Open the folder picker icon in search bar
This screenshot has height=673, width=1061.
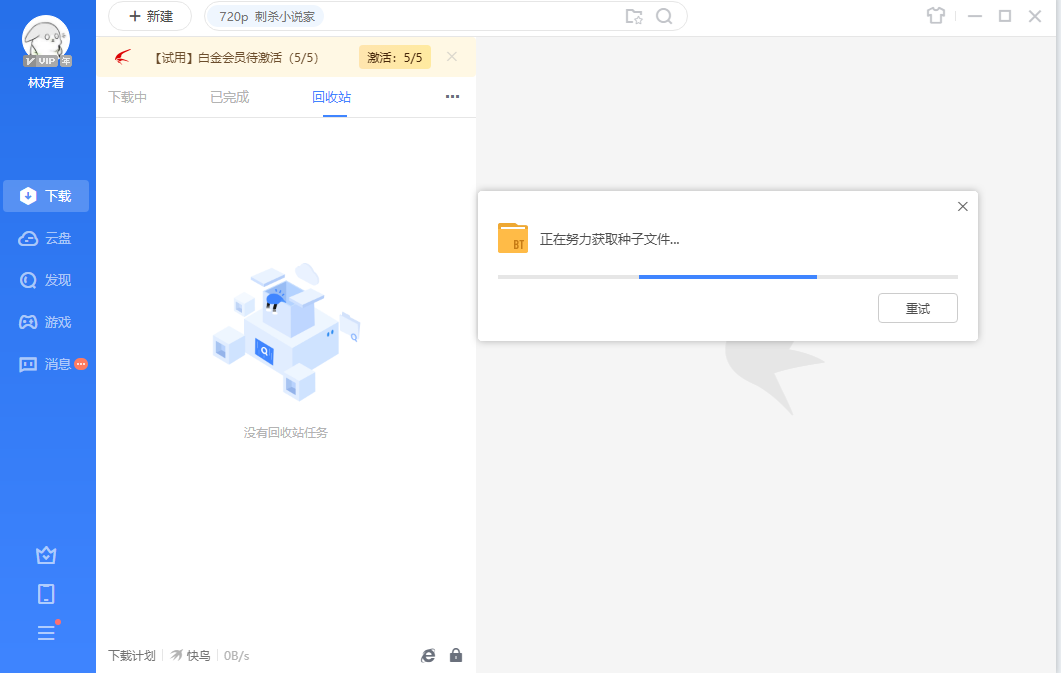[x=634, y=17]
